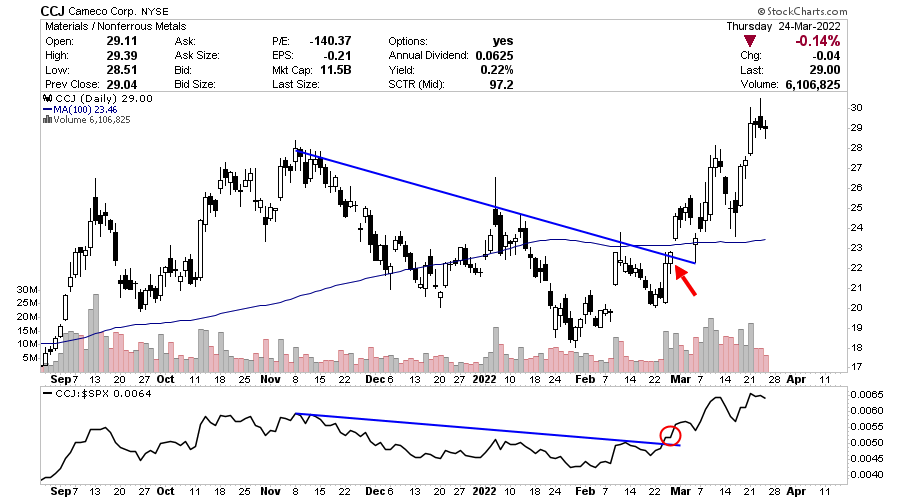Click the Last Size label

(x=296, y=84)
